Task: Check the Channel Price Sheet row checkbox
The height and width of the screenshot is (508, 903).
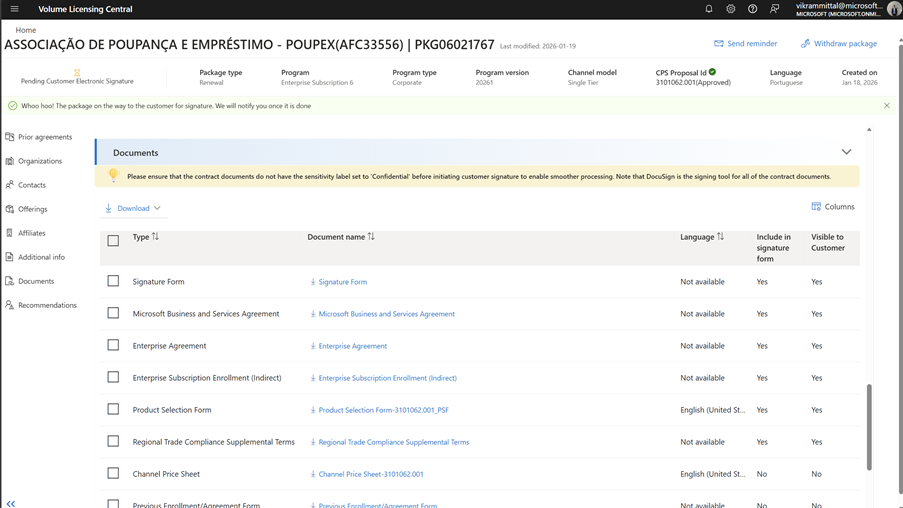Action: coord(113,473)
